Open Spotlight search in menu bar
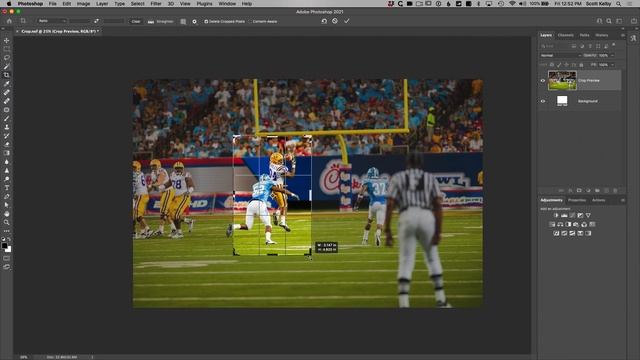This screenshot has height=360, width=640. (x=619, y=4)
